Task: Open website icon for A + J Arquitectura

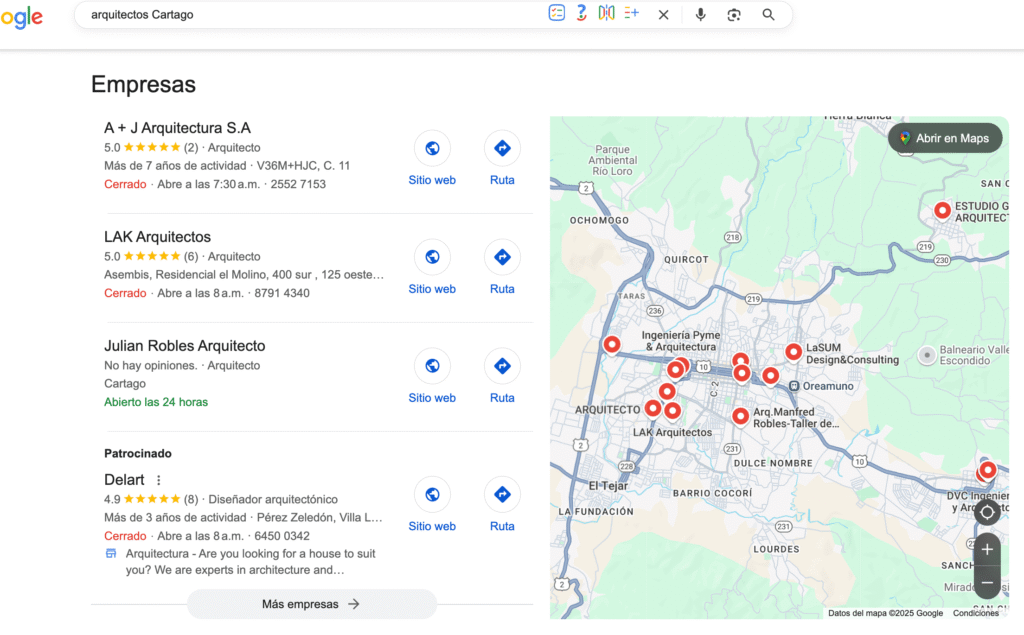Action: point(432,148)
